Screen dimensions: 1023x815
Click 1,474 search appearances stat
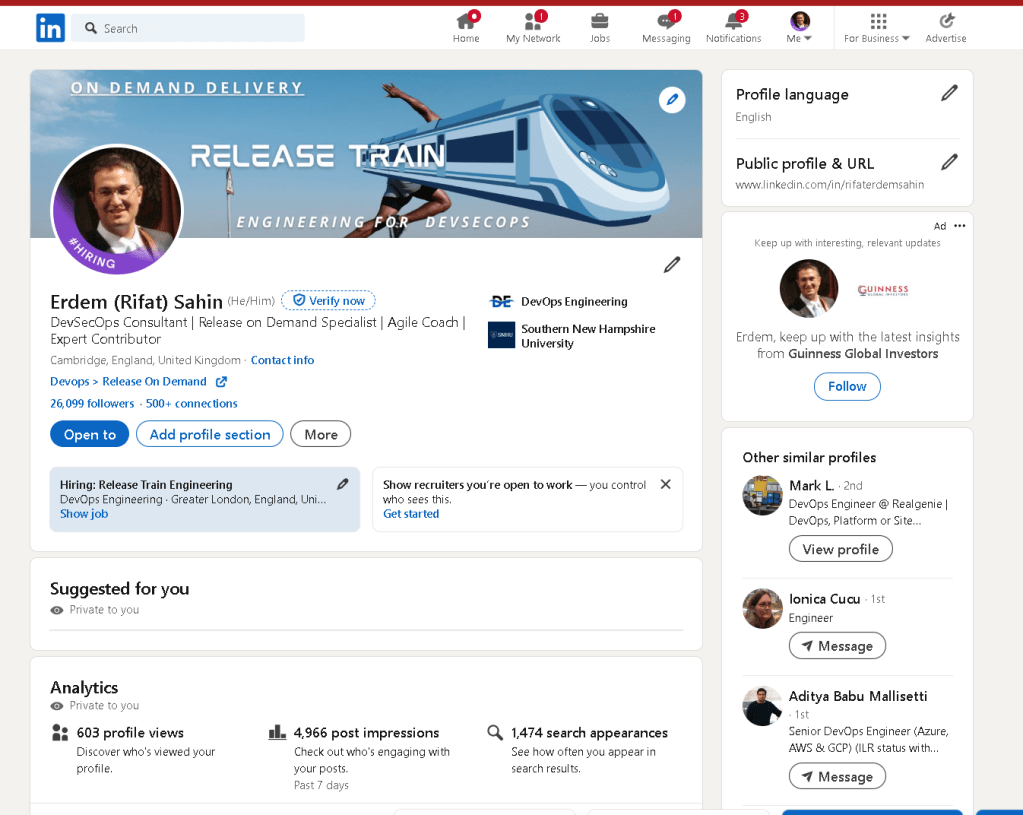pyautogui.click(x=589, y=733)
